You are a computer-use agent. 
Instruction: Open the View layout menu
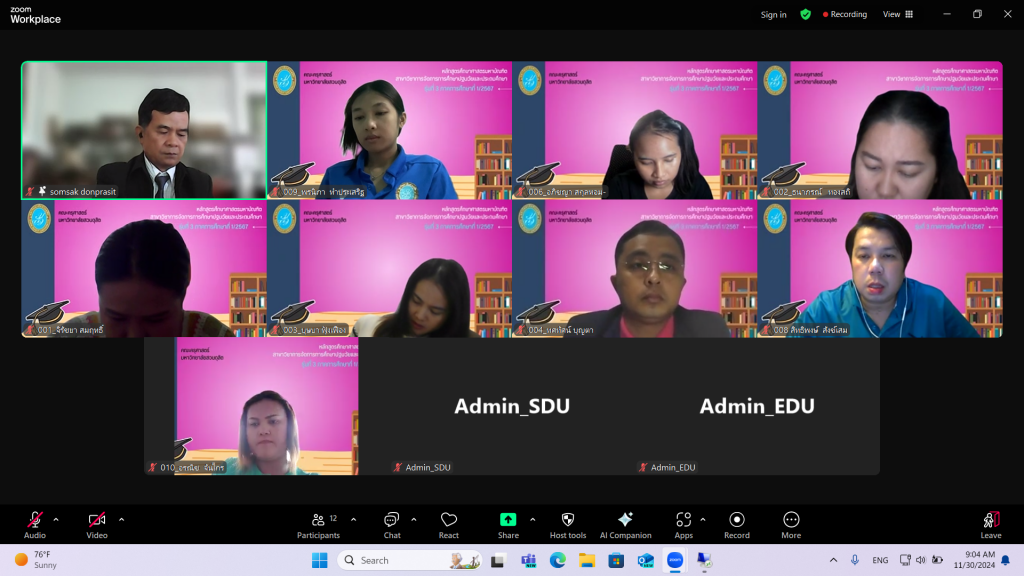898,14
